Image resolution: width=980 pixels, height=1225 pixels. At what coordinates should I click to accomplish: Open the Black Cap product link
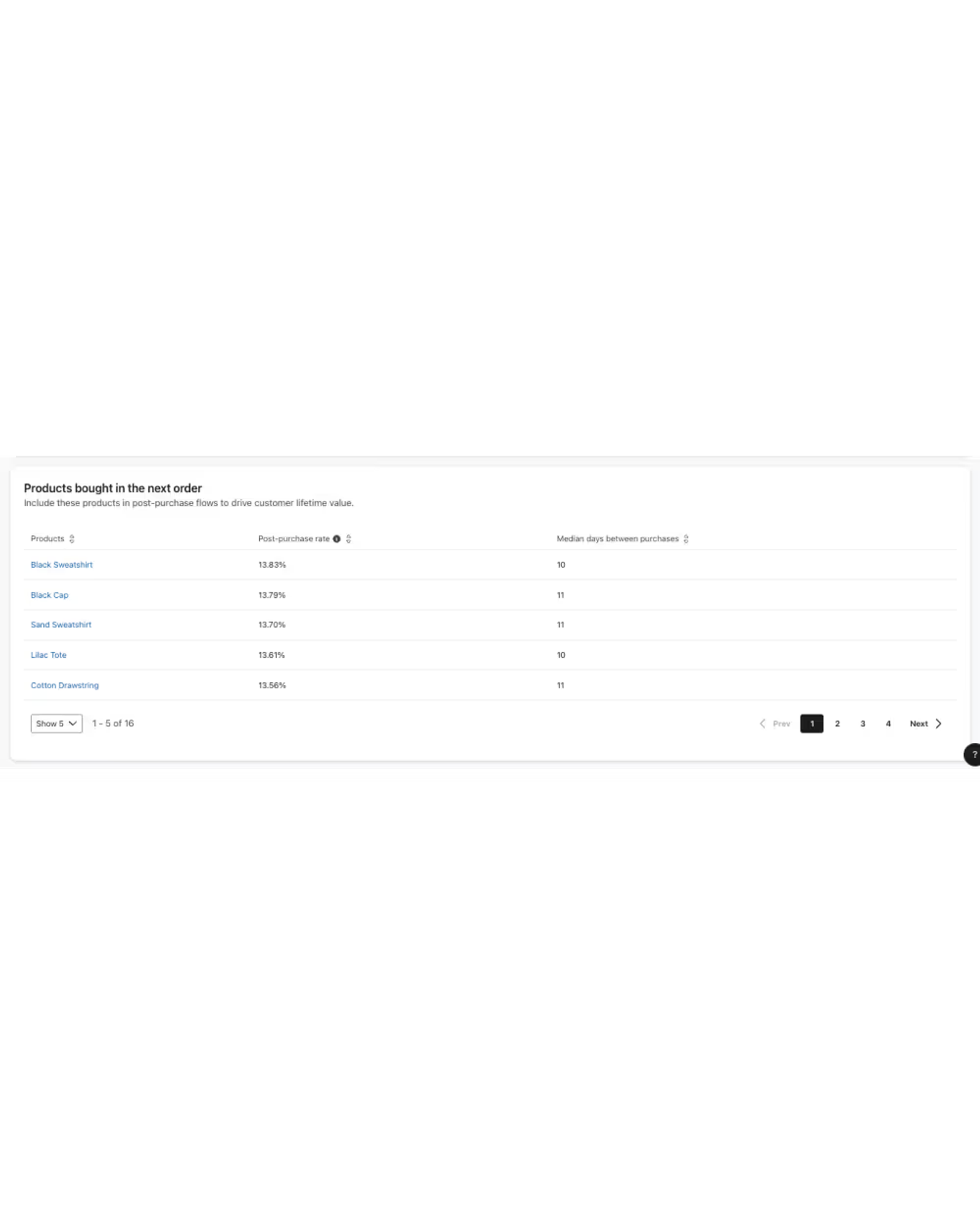pos(50,595)
